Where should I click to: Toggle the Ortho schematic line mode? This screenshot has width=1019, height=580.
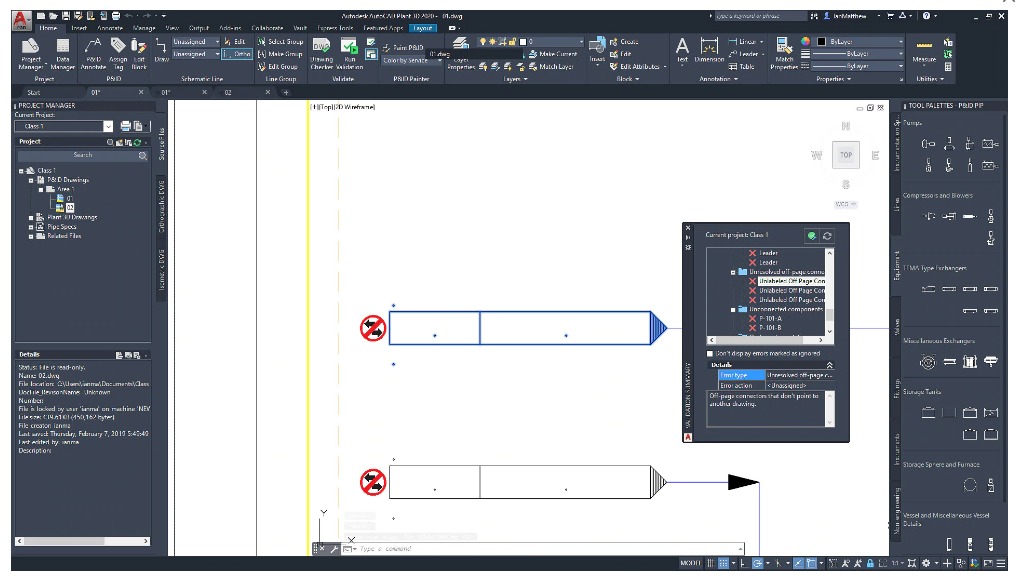point(237,54)
